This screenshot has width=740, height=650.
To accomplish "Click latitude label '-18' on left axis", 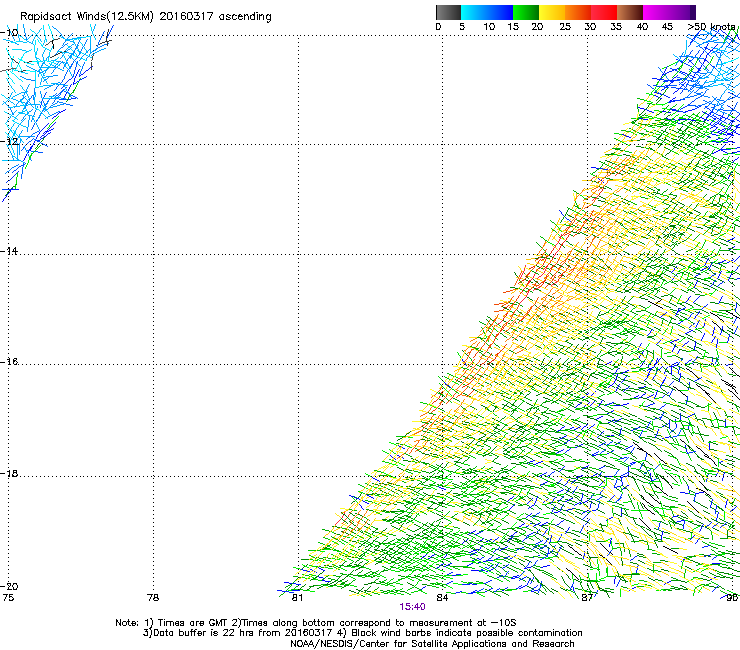I will pos(9,473).
